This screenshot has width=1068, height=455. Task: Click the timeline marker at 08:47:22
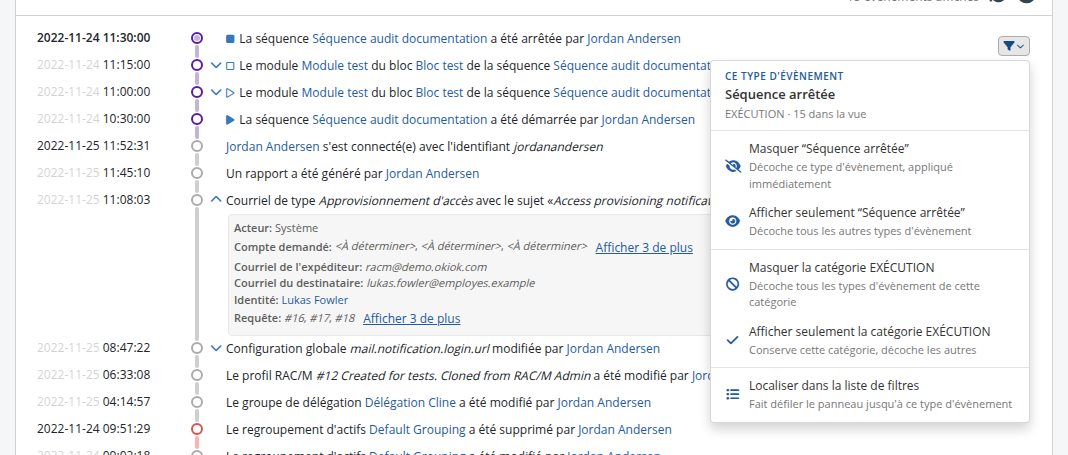pos(197,348)
